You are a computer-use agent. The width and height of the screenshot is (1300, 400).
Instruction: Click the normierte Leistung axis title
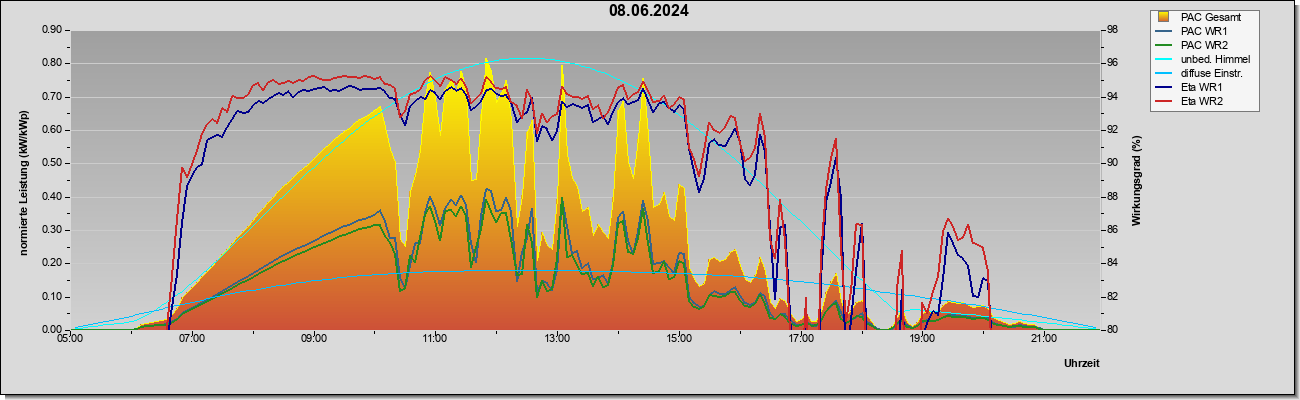23,180
